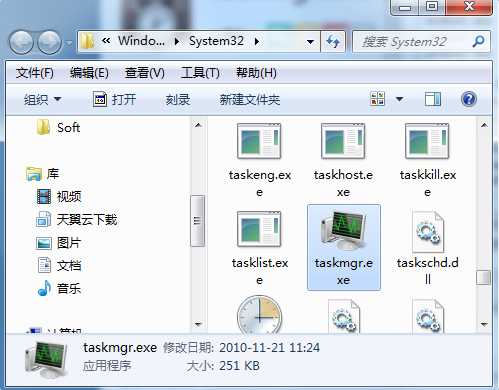Expand the System32 breadcrumb arrow
Image resolution: width=499 pixels, height=390 pixels.
click(x=257, y=41)
